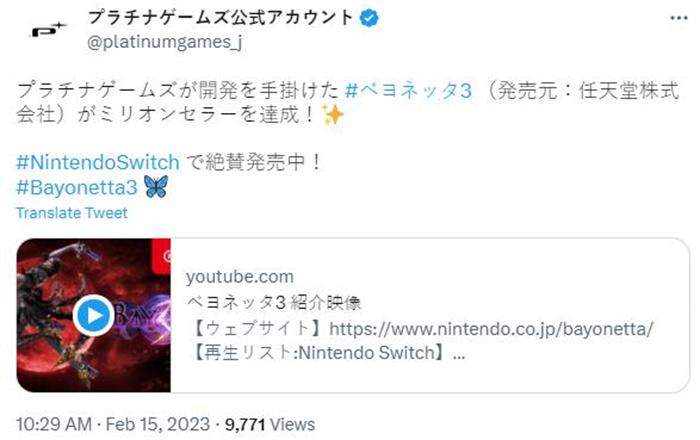Open the youtube.com link card domain

coord(240,277)
